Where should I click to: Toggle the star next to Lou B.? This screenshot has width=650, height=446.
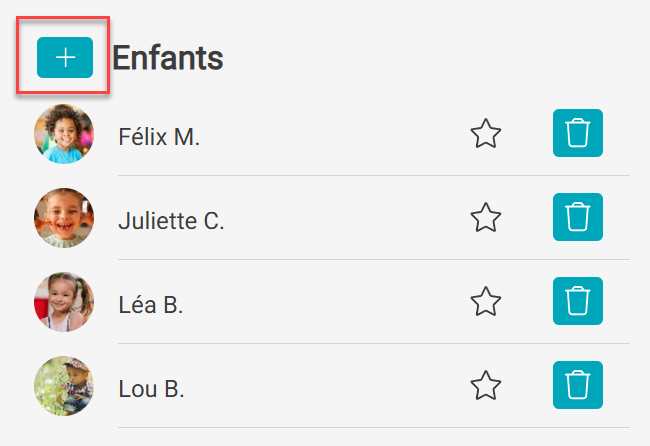pos(486,385)
